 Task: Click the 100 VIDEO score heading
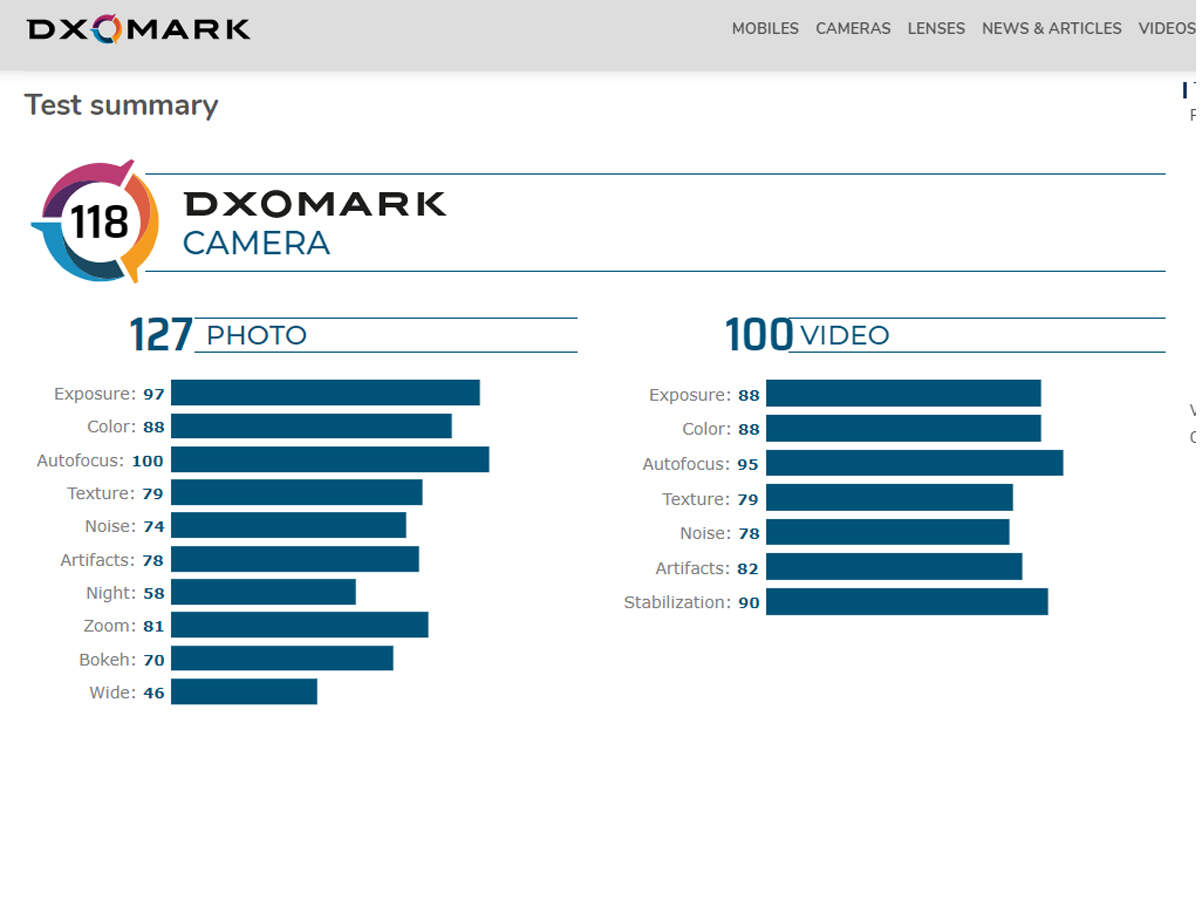(x=807, y=334)
